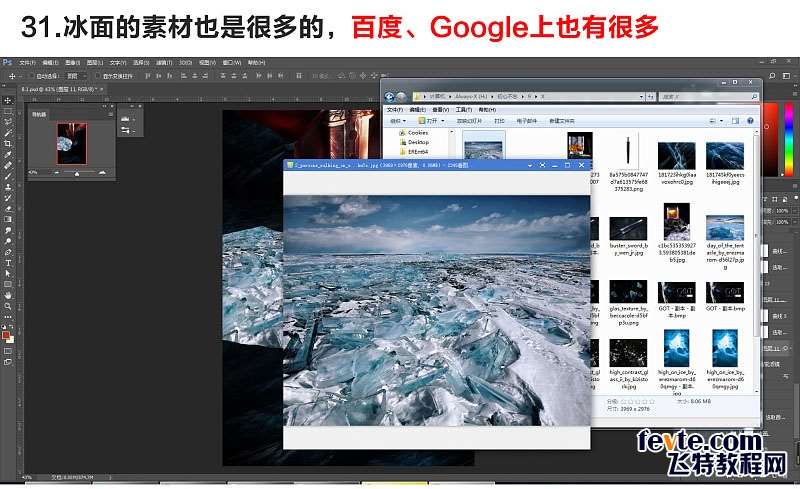
Task: Toggle Show Transform Controls checkbox
Action: click(97, 76)
